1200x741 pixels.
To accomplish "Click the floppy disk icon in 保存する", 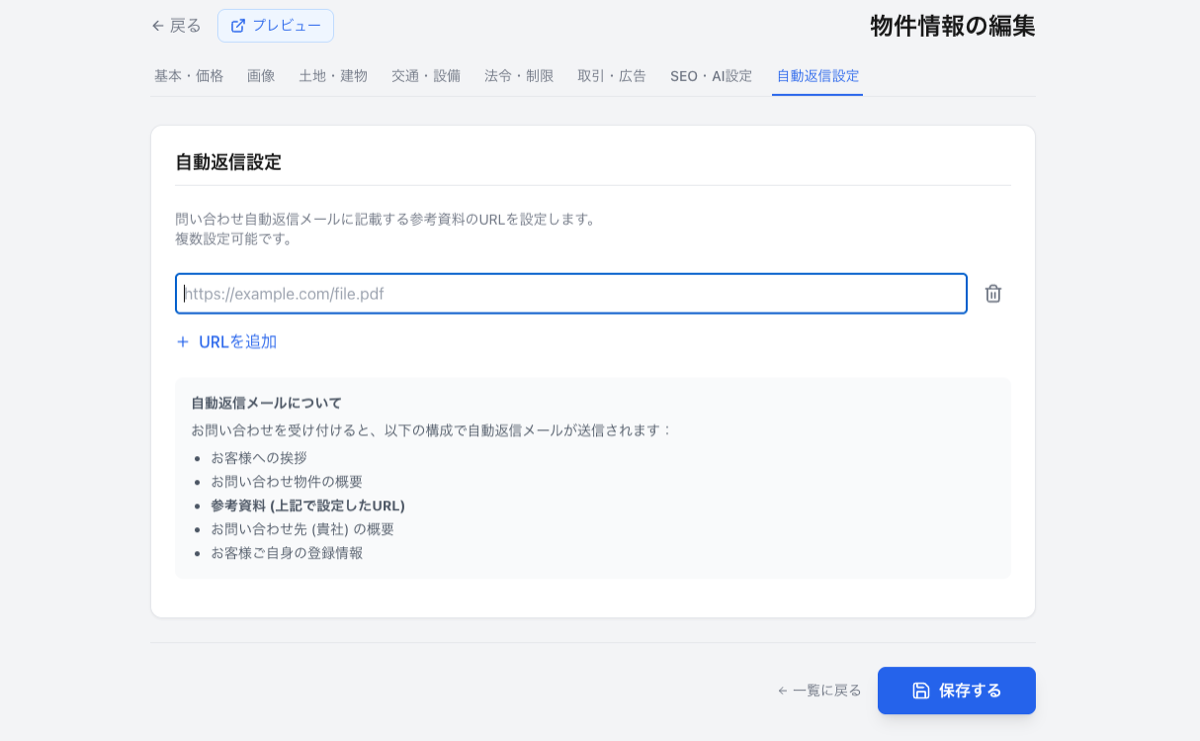I will [x=921, y=691].
